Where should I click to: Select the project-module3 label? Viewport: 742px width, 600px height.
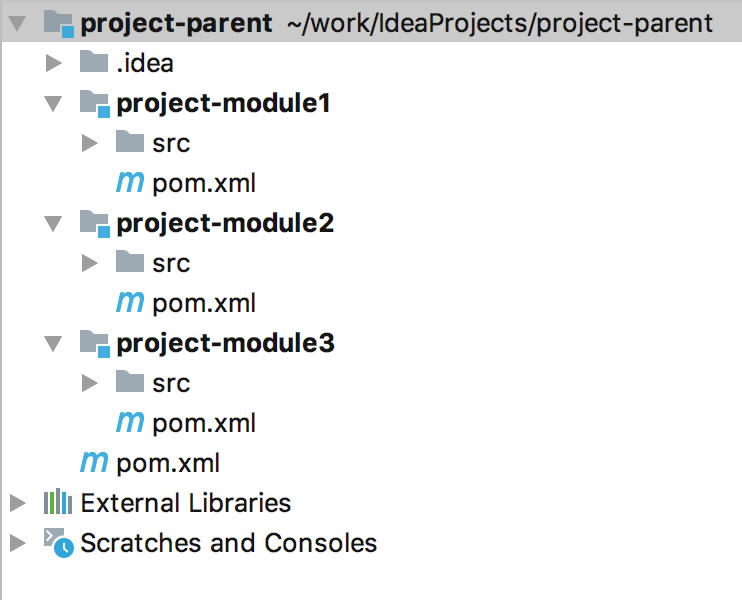[x=225, y=343]
